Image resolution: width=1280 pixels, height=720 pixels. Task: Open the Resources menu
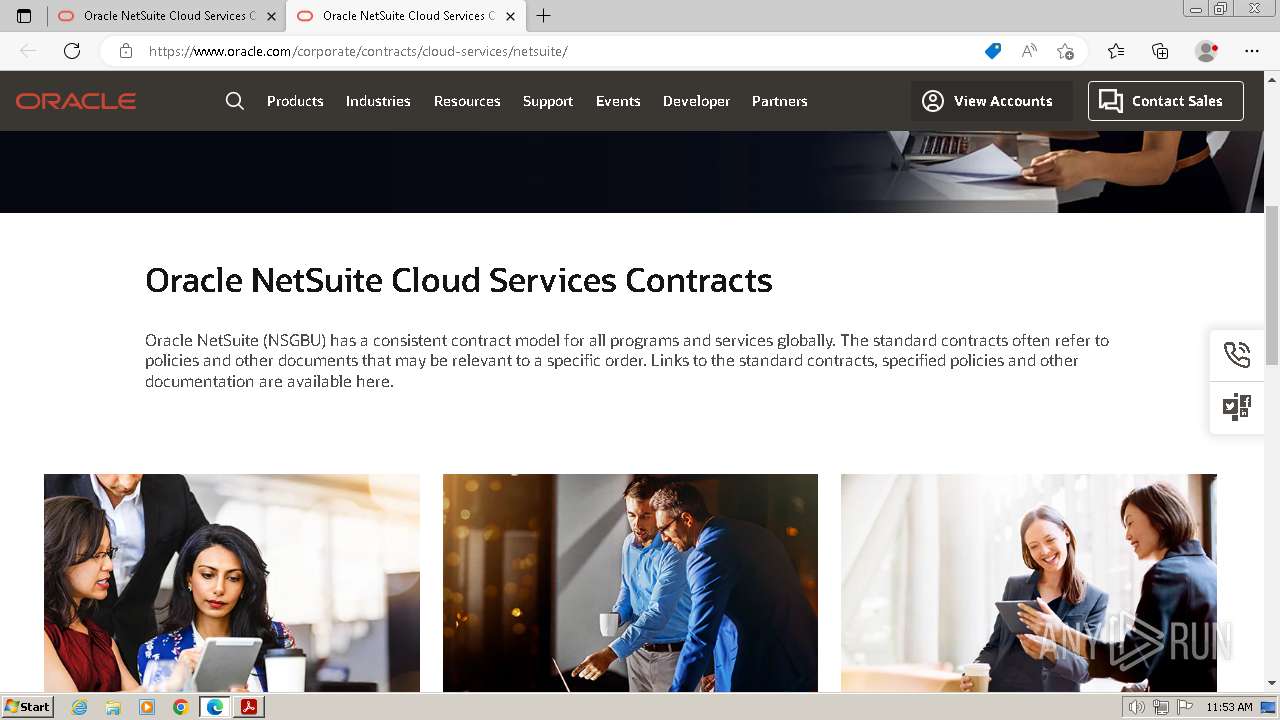pyautogui.click(x=467, y=101)
